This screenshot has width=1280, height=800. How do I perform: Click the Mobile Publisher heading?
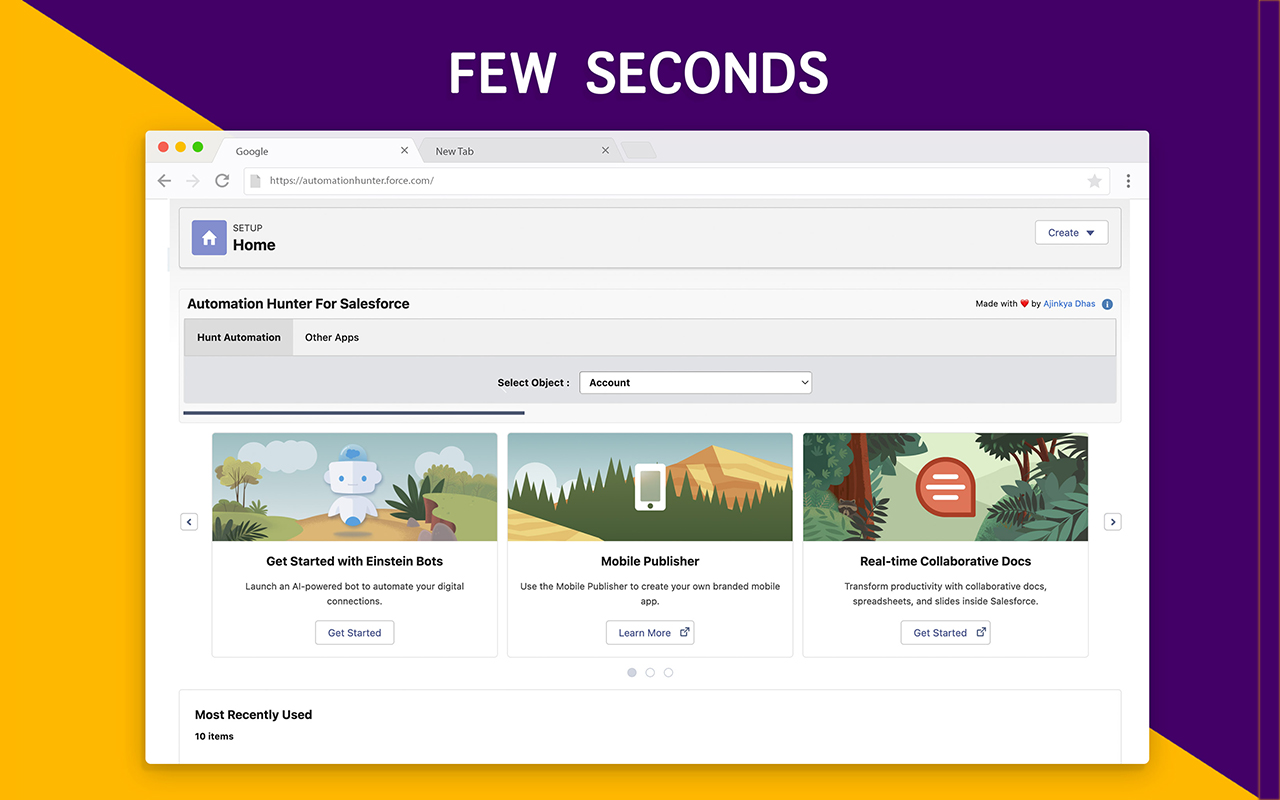click(x=650, y=562)
